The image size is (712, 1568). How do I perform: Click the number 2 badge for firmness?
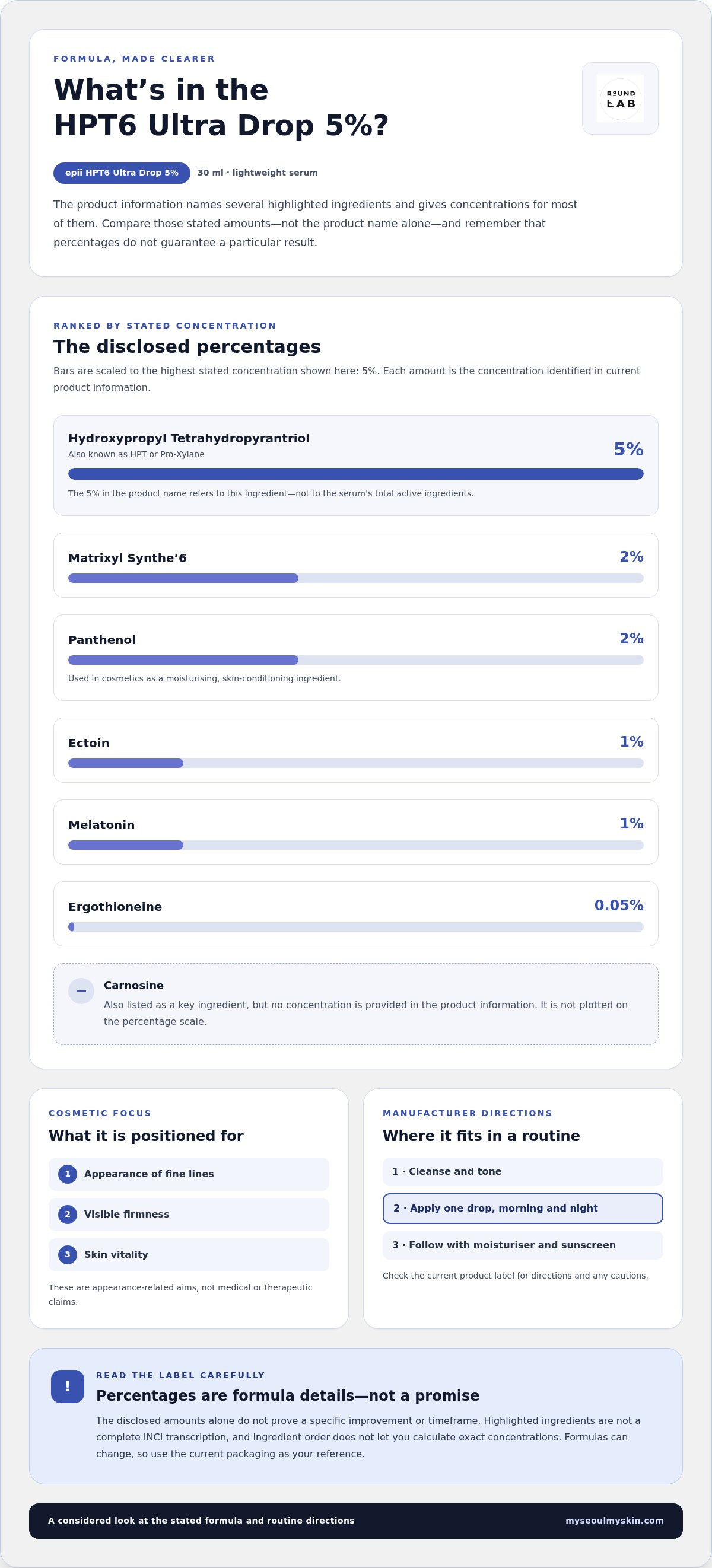pyautogui.click(x=68, y=1214)
